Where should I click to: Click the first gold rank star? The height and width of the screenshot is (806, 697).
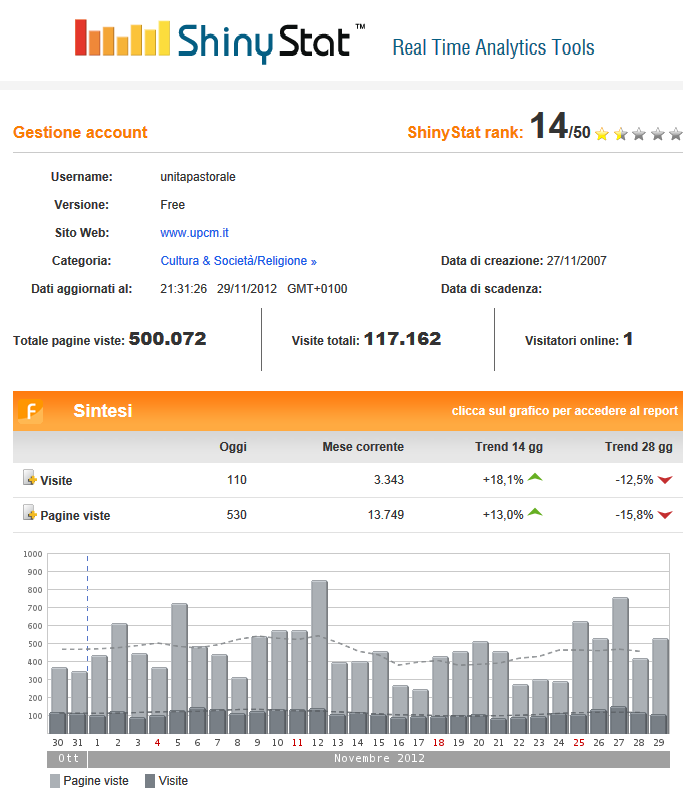(x=602, y=134)
